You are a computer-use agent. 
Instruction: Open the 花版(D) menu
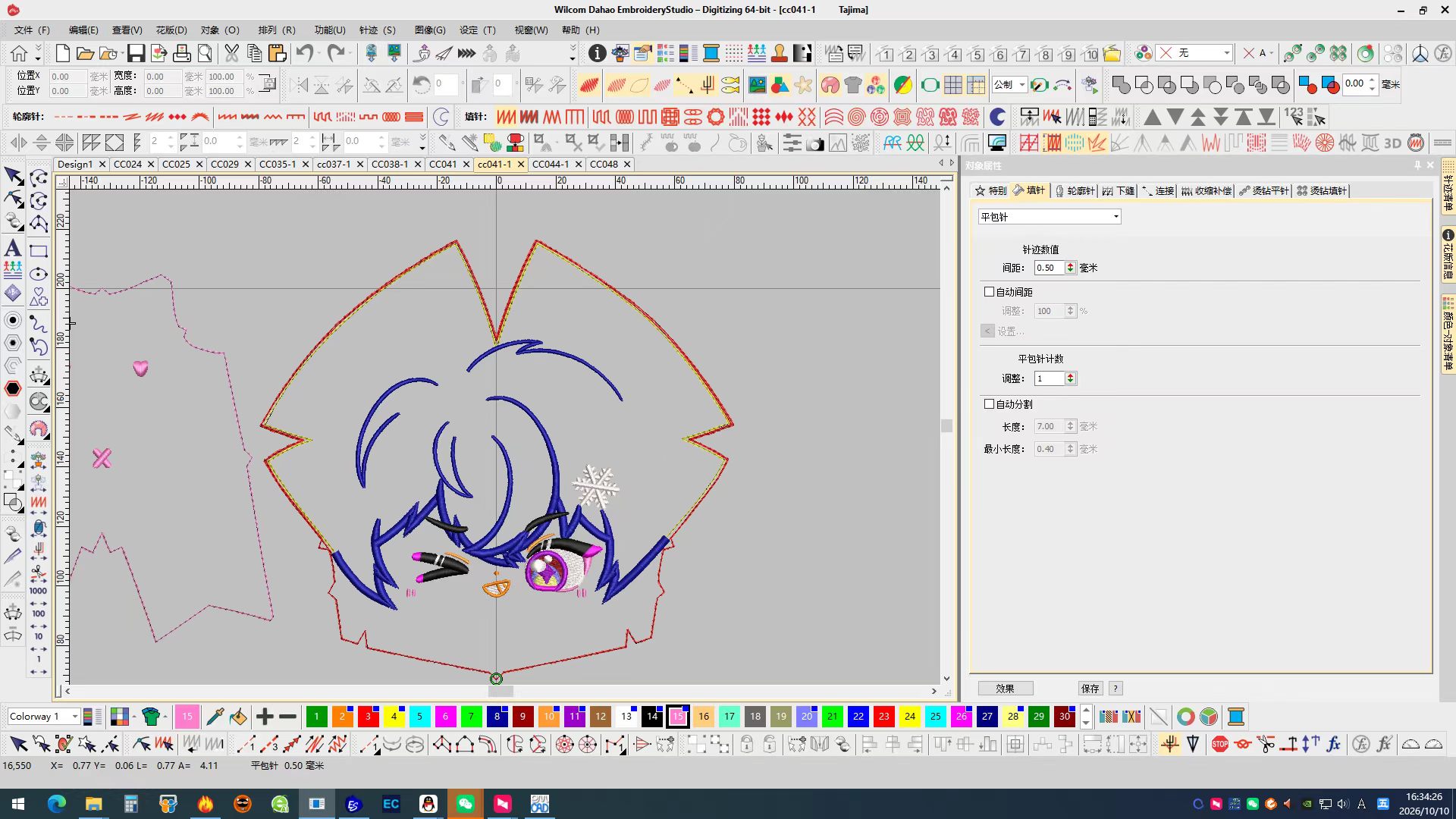click(171, 30)
